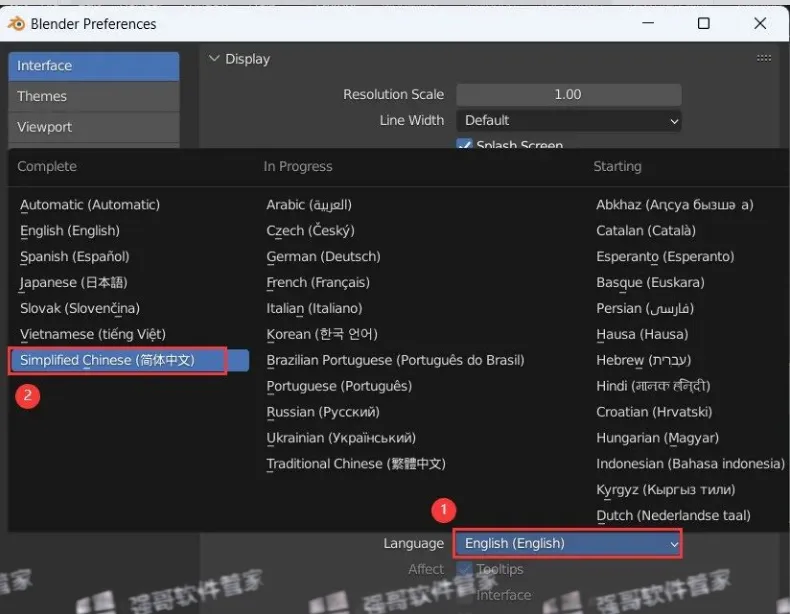
Task: Choose Brazilian Portuguese language
Action: coord(395,360)
